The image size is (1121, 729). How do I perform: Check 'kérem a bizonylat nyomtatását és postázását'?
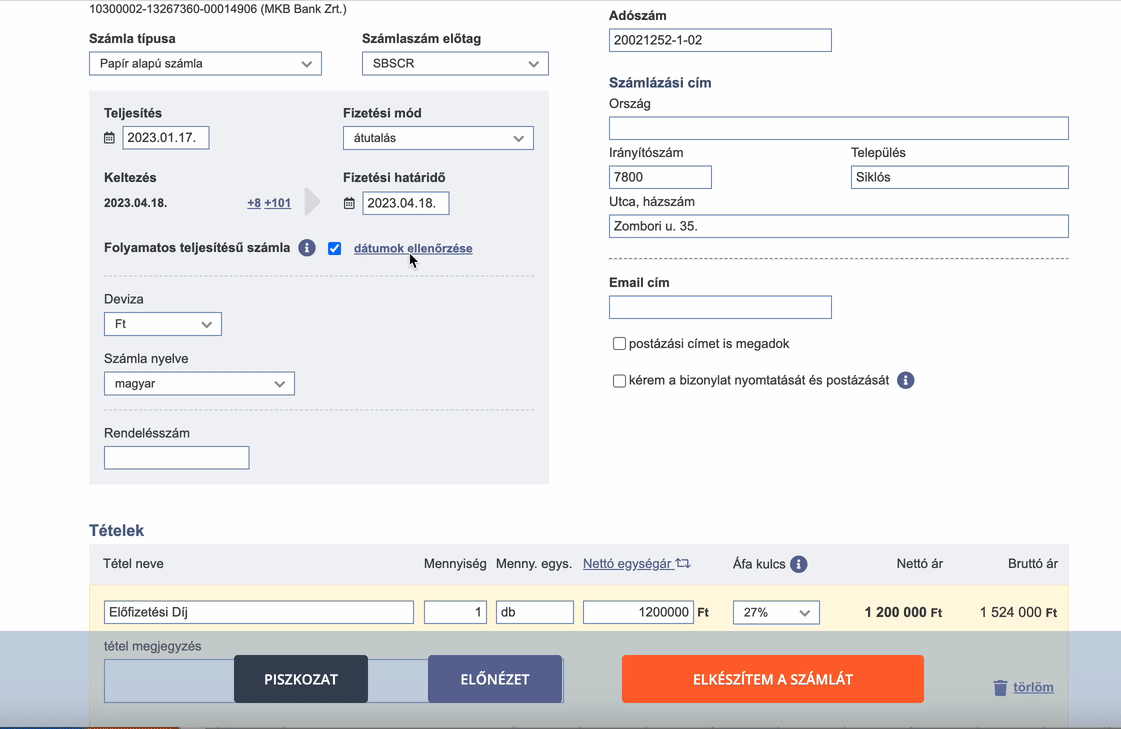619,380
